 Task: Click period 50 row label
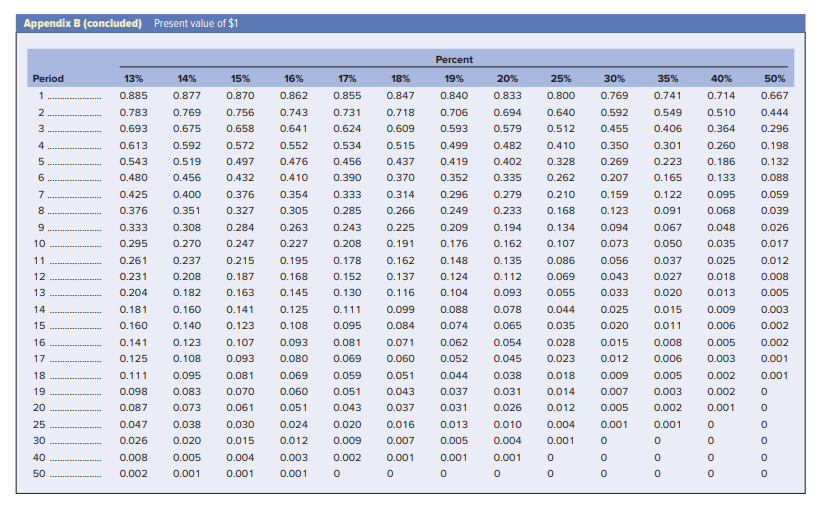[39, 474]
